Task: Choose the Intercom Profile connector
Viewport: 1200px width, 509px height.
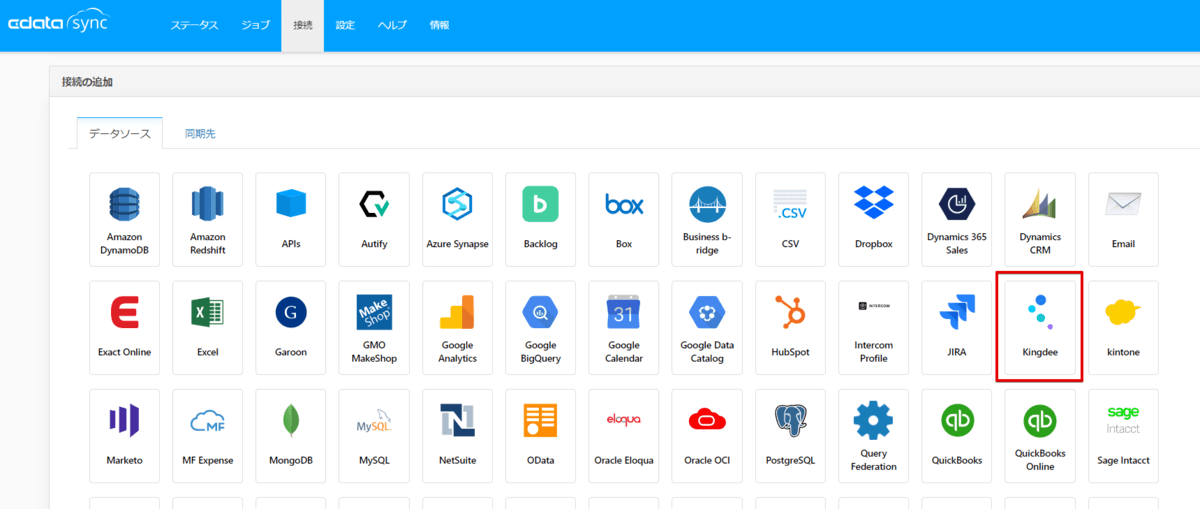Action: tap(874, 328)
